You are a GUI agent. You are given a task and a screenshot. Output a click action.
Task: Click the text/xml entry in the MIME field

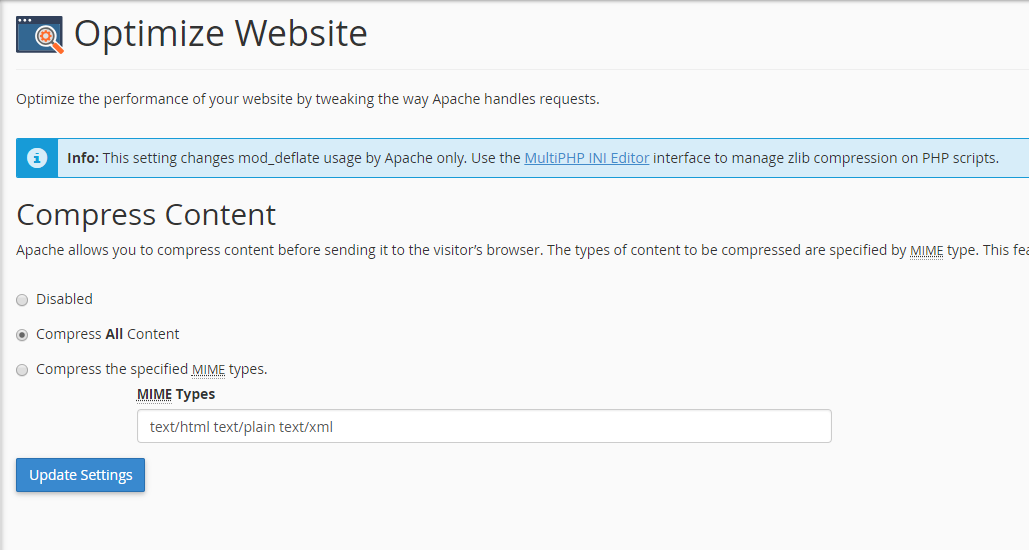[x=306, y=427]
